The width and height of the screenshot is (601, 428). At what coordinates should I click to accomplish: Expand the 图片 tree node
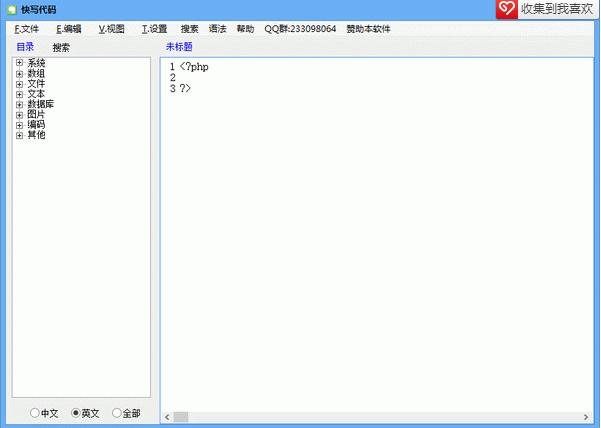(20, 114)
